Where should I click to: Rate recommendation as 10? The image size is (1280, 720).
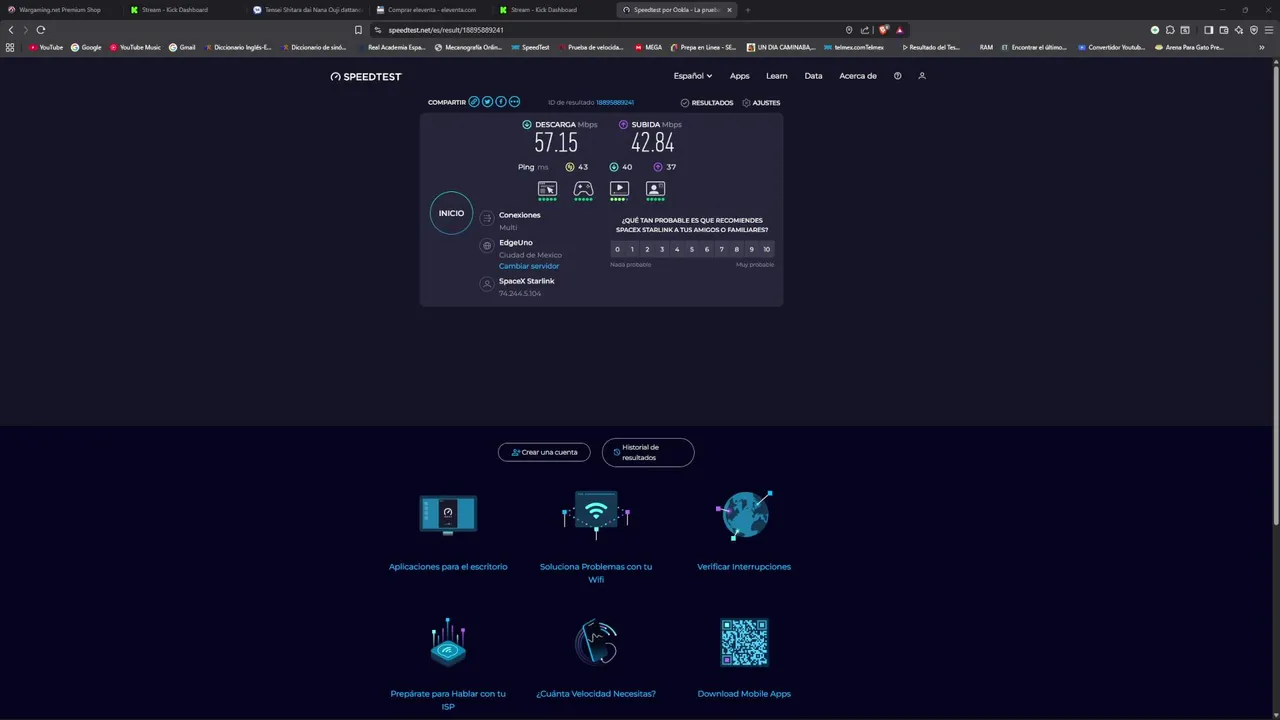(767, 249)
